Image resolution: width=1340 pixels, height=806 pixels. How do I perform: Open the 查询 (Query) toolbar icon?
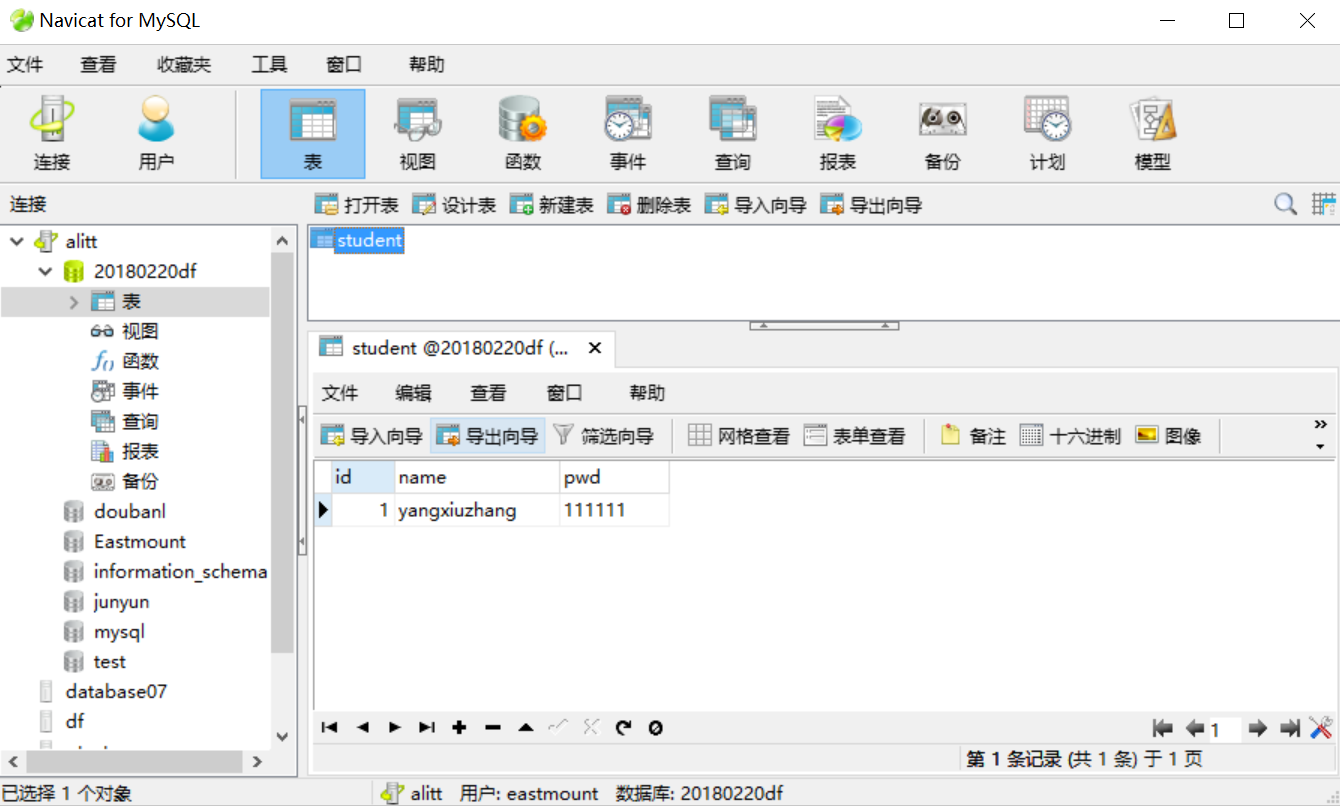coord(733,133)
